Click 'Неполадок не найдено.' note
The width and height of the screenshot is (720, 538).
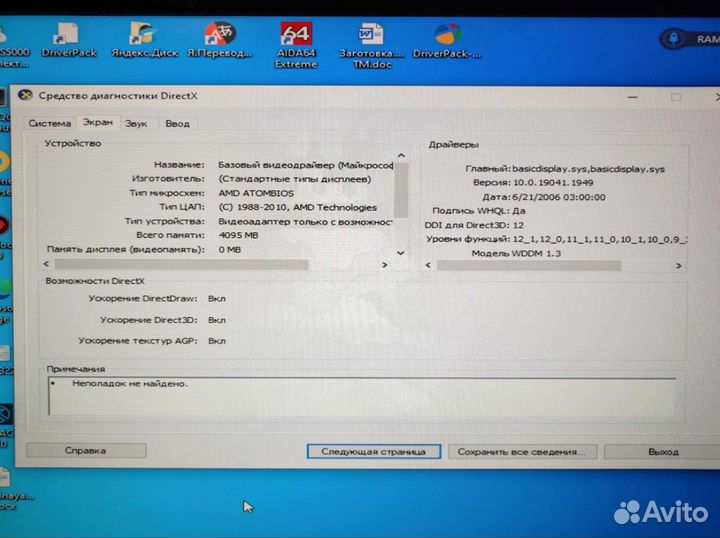point(130,384)
